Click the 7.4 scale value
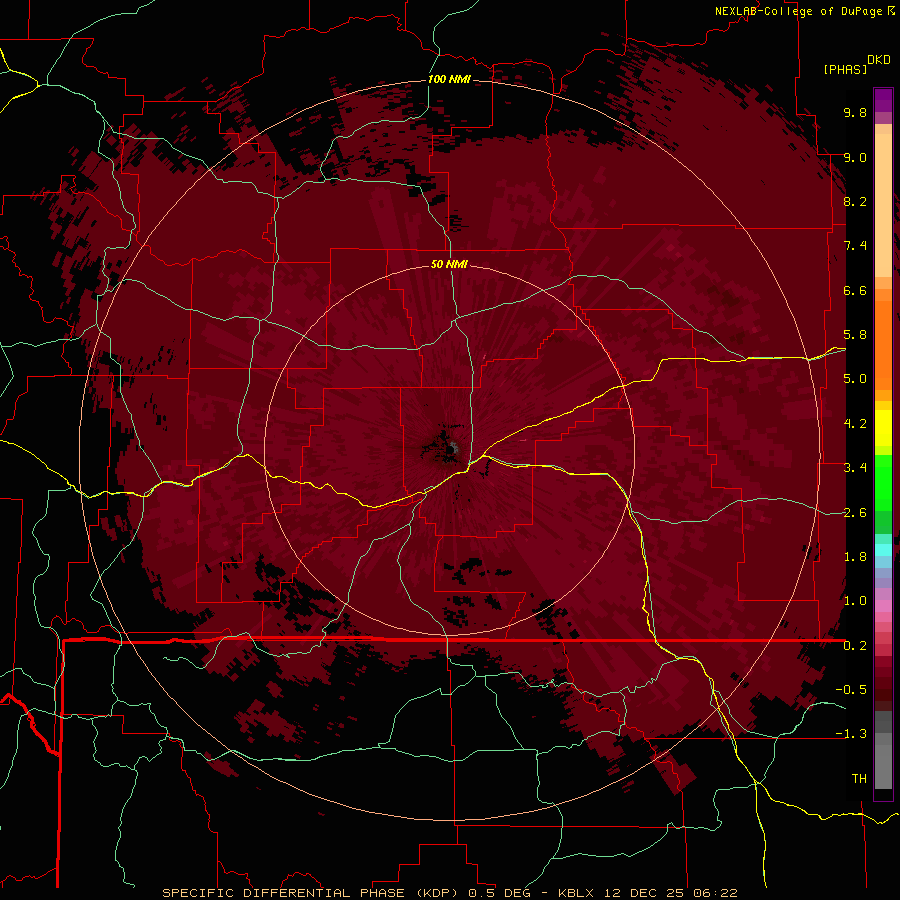900x900 pixels. [855, 246]
